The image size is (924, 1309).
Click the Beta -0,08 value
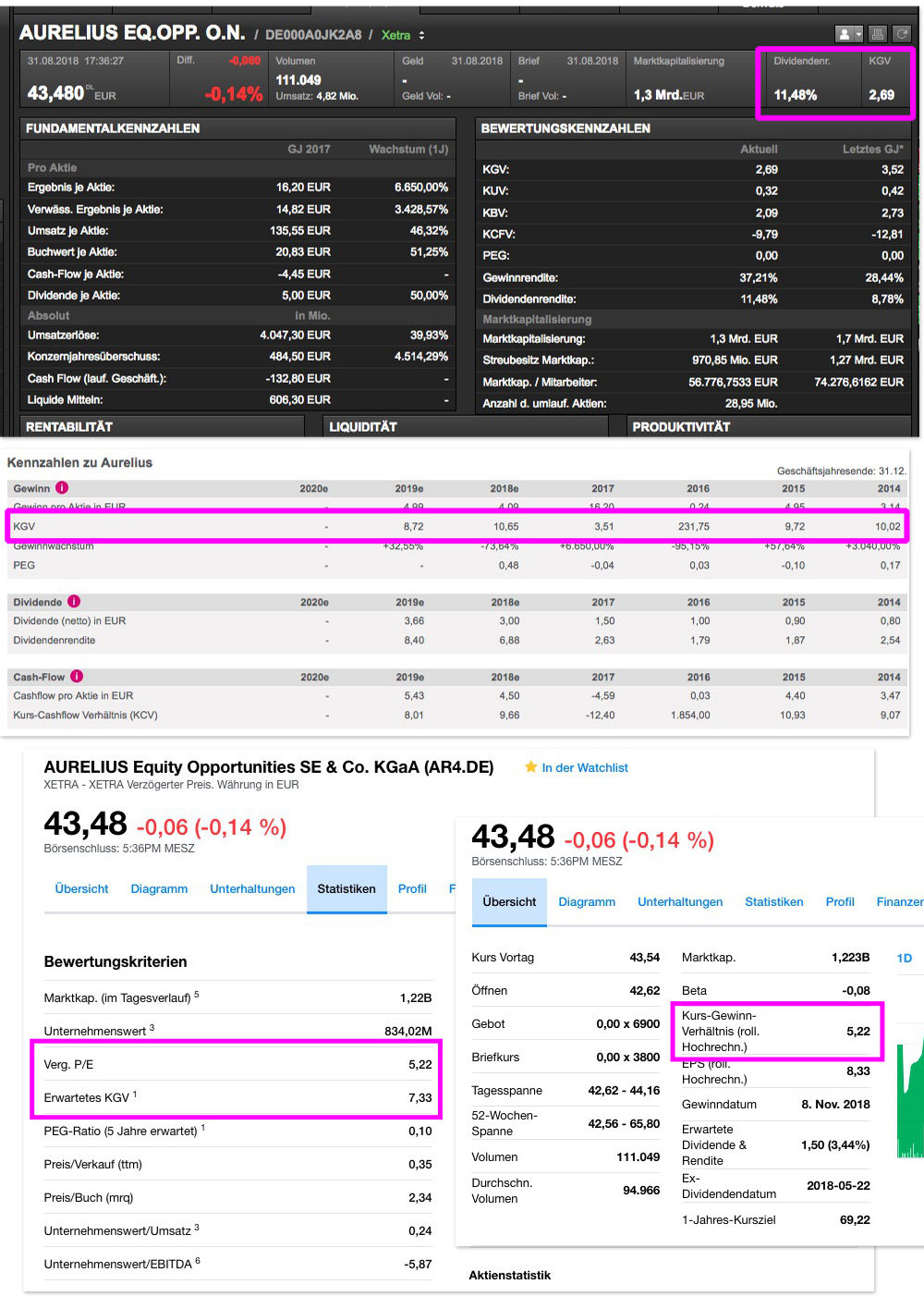[856, 991]
